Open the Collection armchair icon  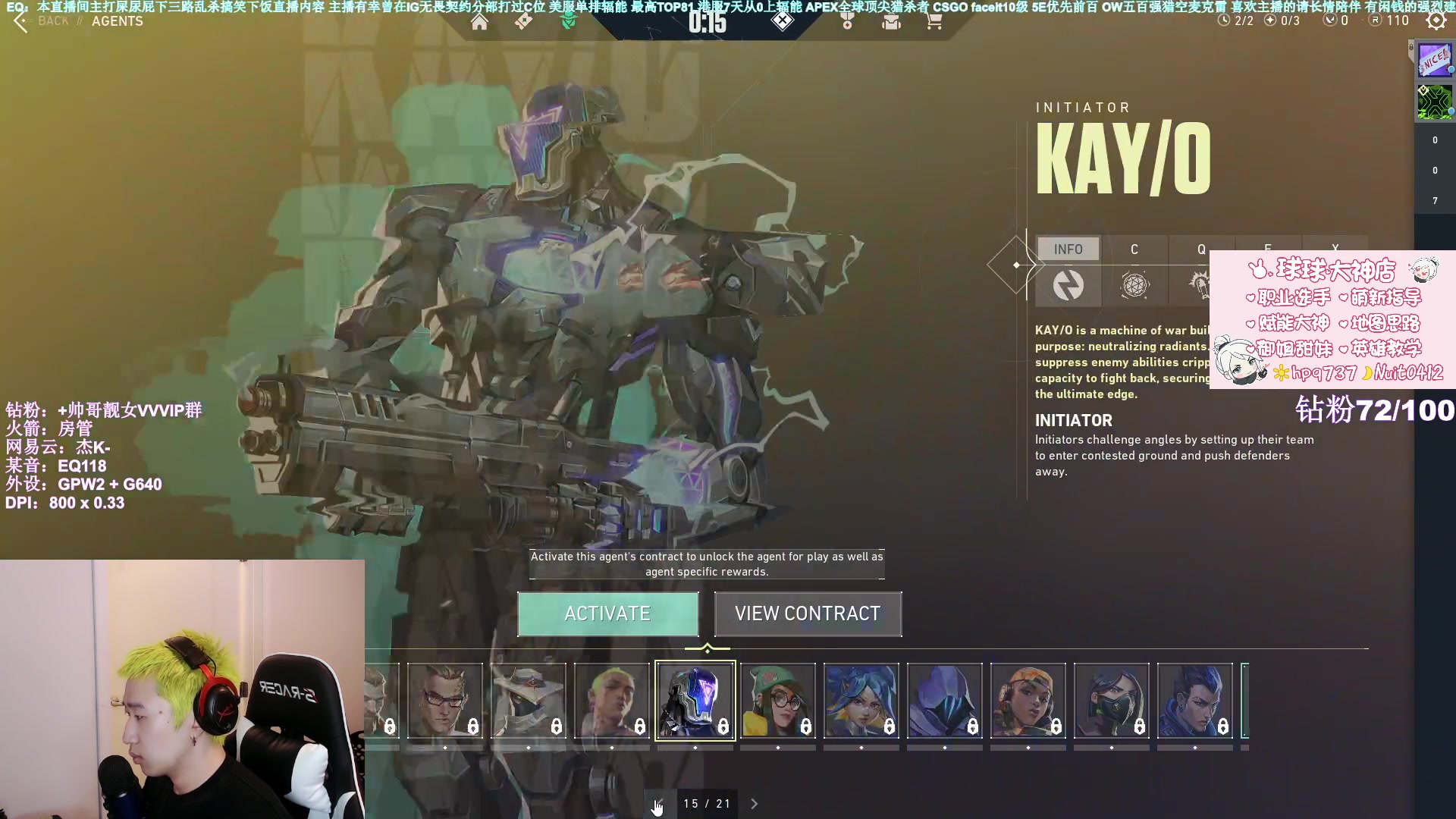pyautogui.click(x=891, y=21)
